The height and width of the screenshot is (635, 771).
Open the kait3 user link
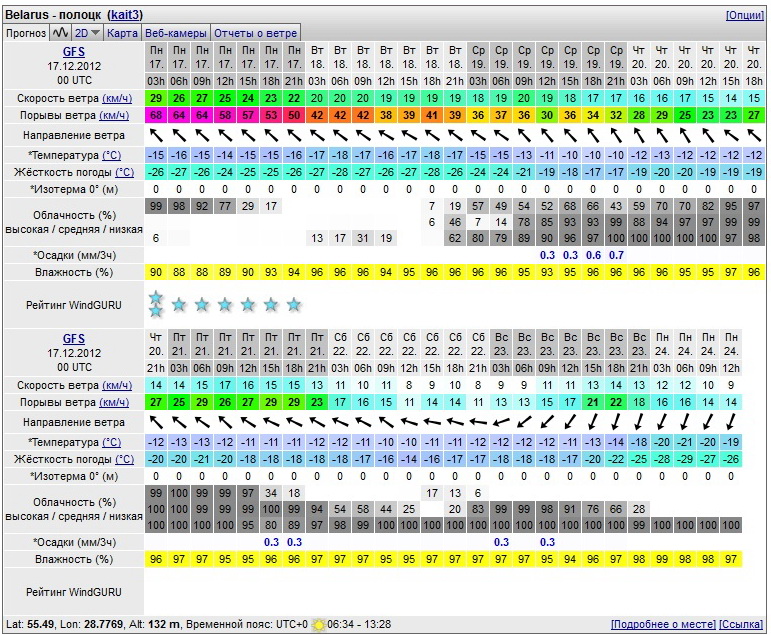click(125, 15)
